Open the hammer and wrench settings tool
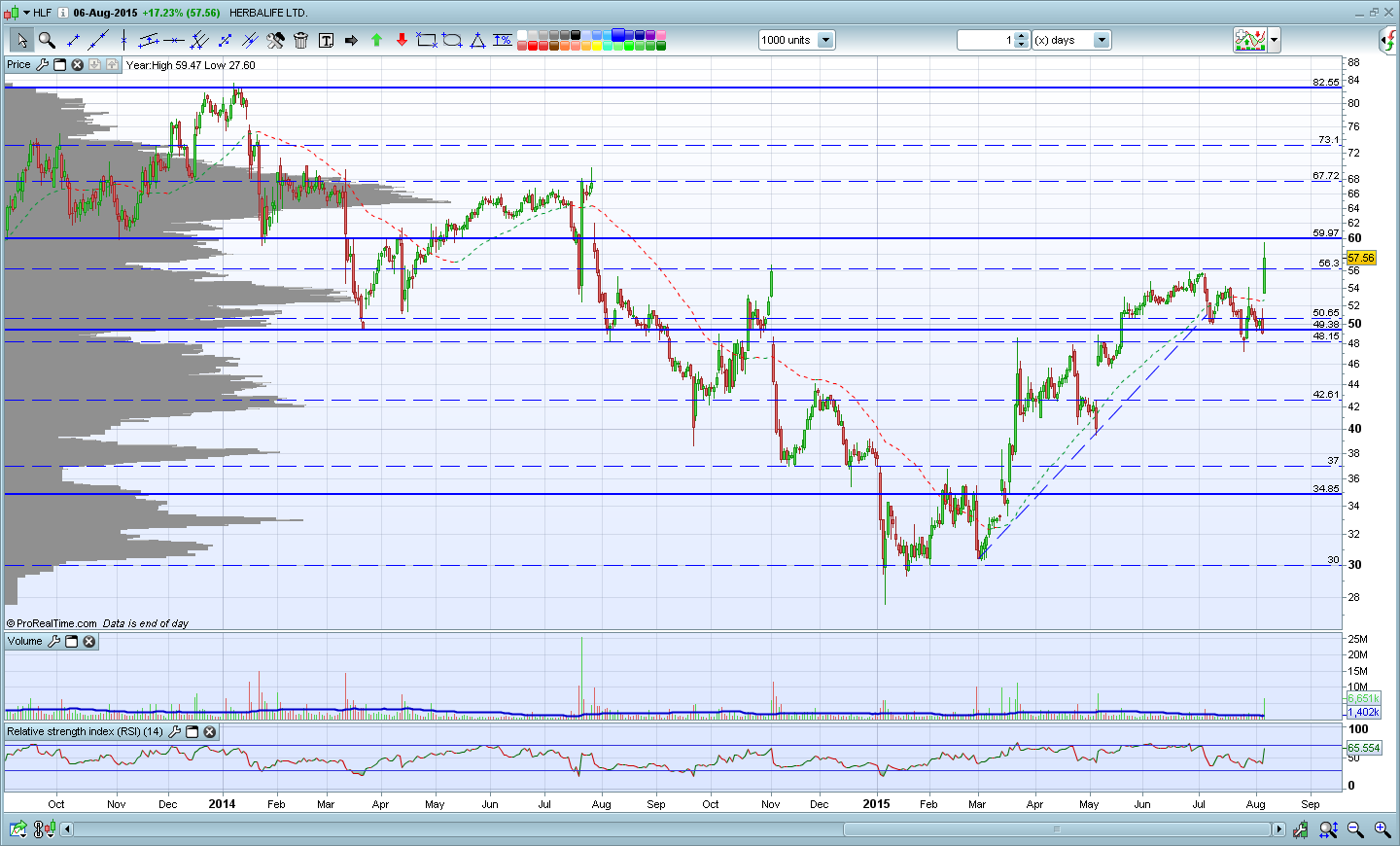The height and width of the screenshot is (846, 1400). [x=275, y=40]
